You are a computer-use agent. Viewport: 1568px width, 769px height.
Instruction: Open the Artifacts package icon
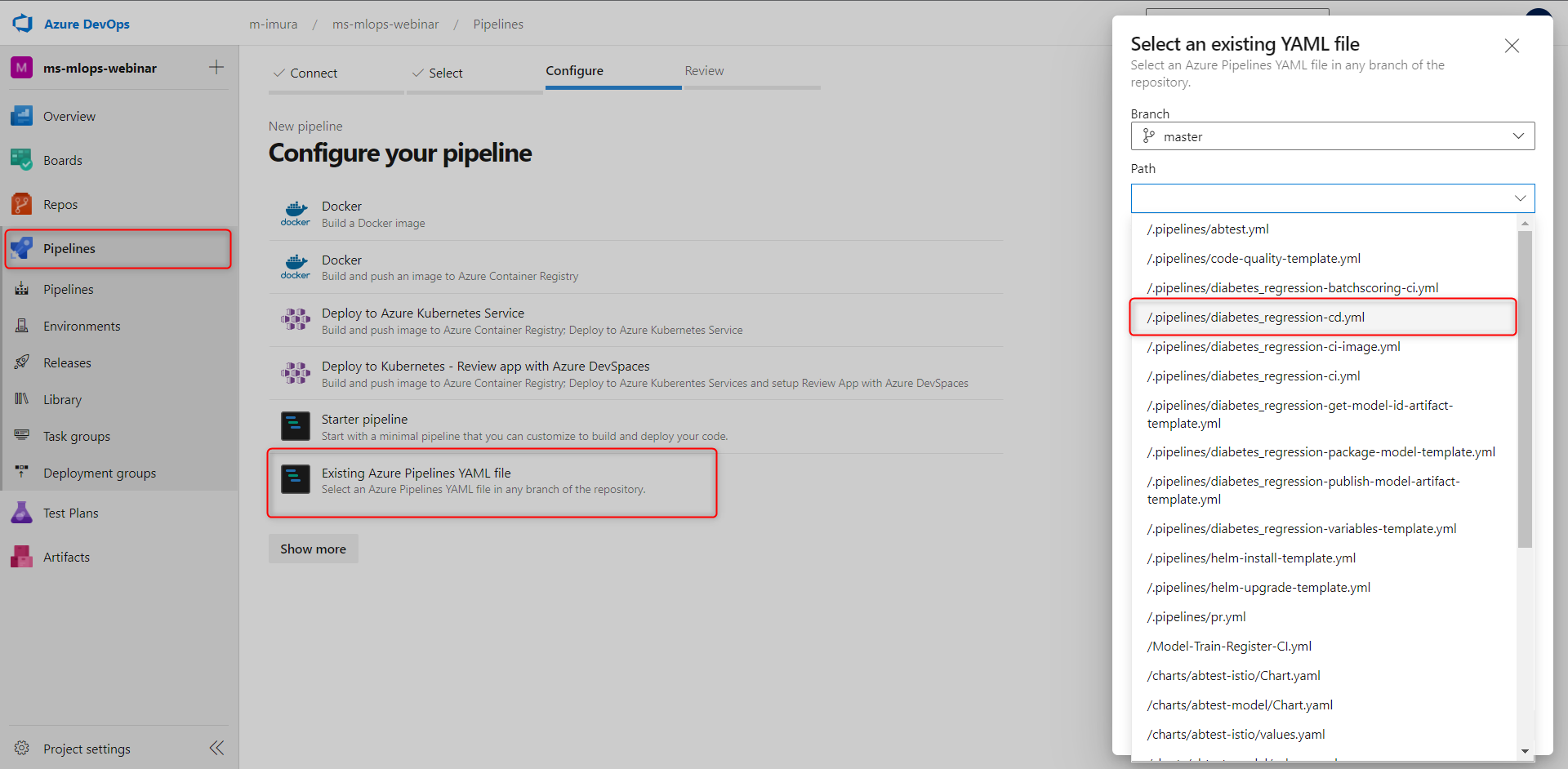[x=22, y=557]
